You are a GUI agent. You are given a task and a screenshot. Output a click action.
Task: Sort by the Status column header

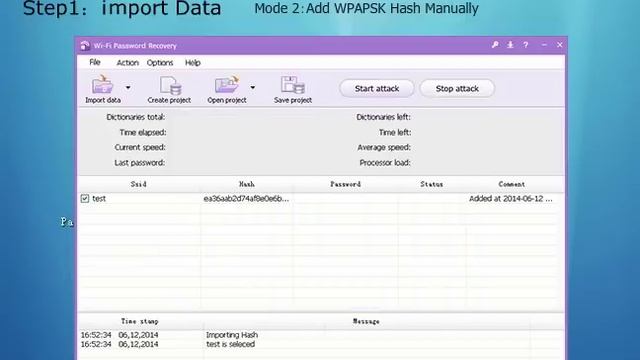coord(432,184)
